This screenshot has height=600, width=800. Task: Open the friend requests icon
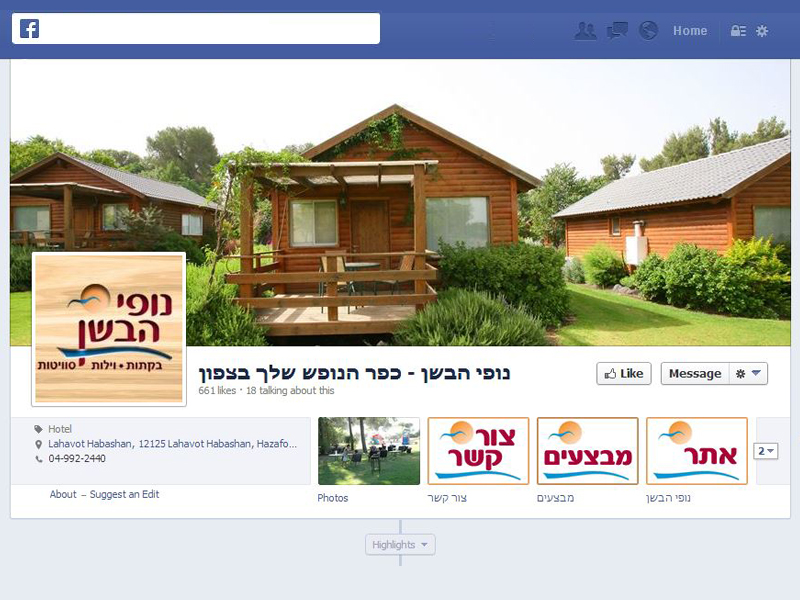pyautogui.click(x=585, y=31)
